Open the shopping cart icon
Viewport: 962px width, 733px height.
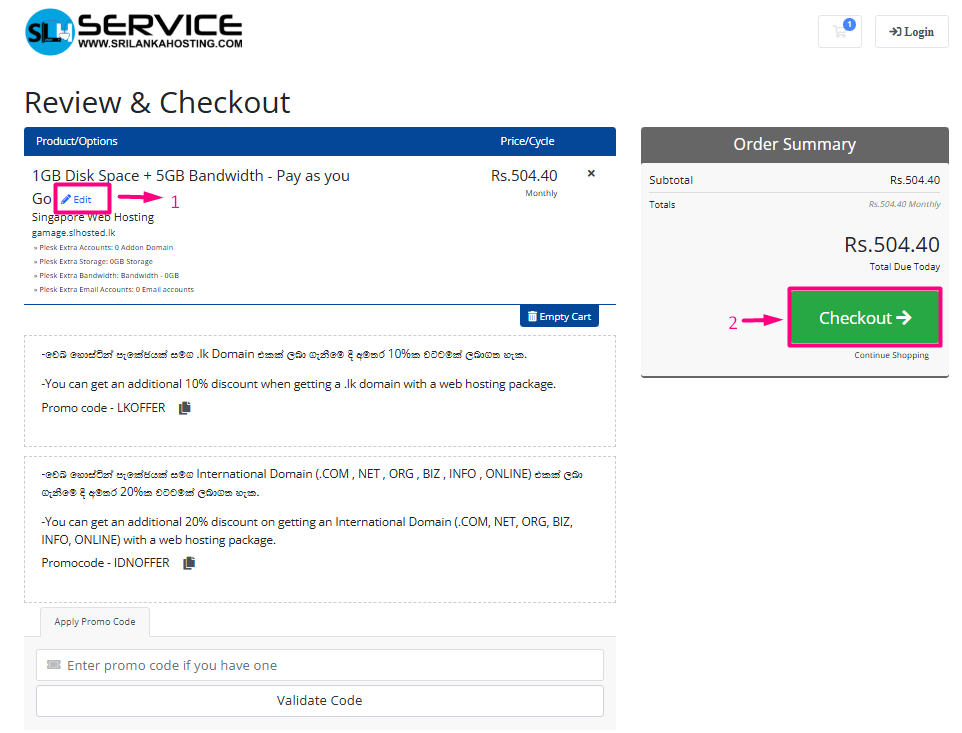pyautogui.click(x=839, y=31)
